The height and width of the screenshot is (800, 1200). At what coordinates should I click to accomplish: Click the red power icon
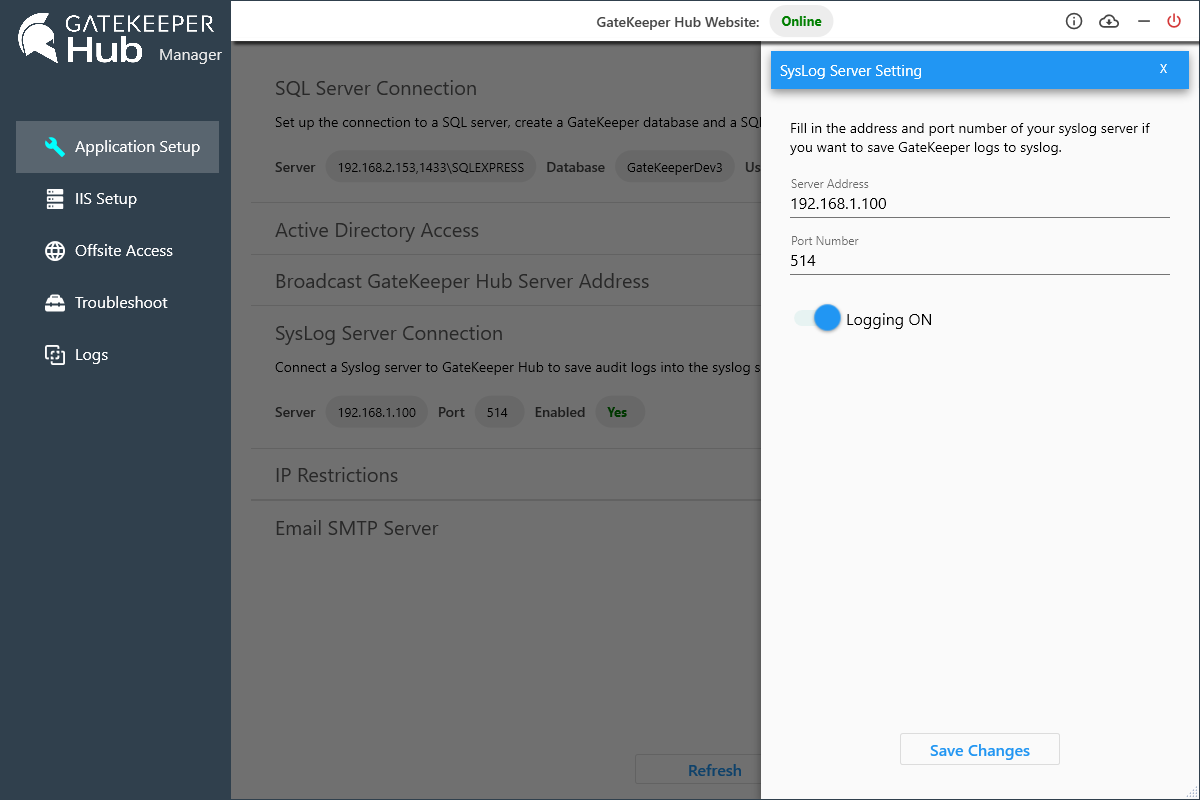(x=1174, y=21)
